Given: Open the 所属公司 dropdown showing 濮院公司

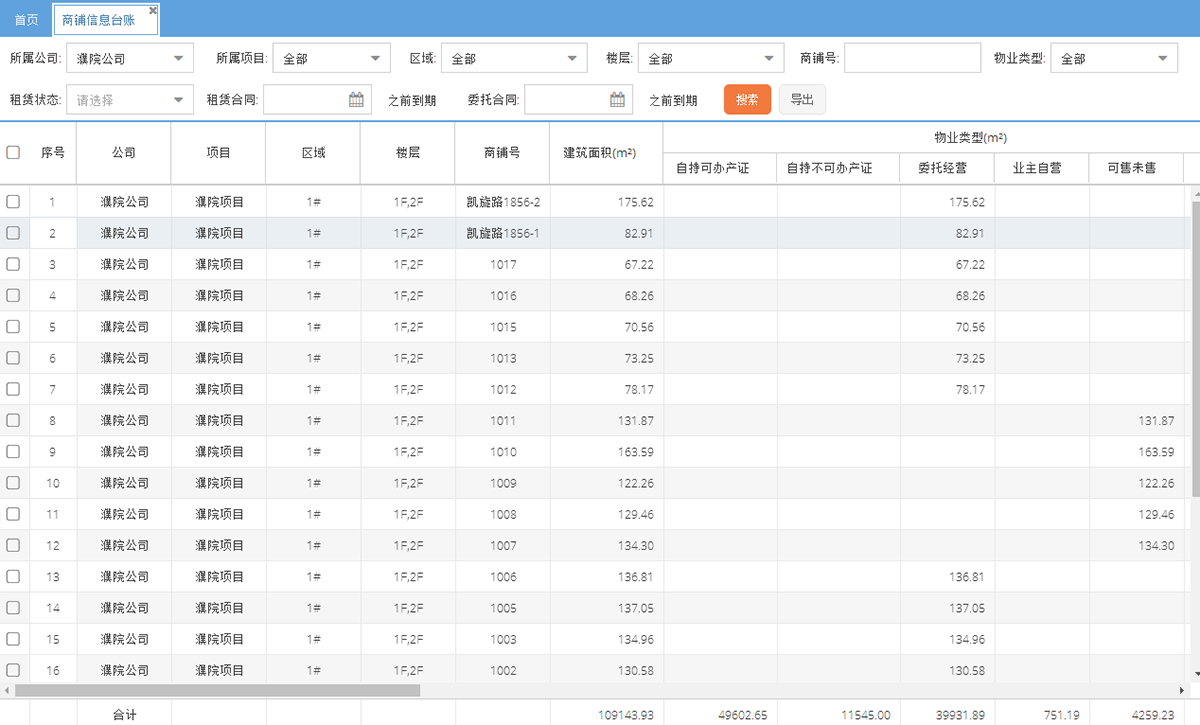Looking at the screenshot, I should click(x=130, y=59).
